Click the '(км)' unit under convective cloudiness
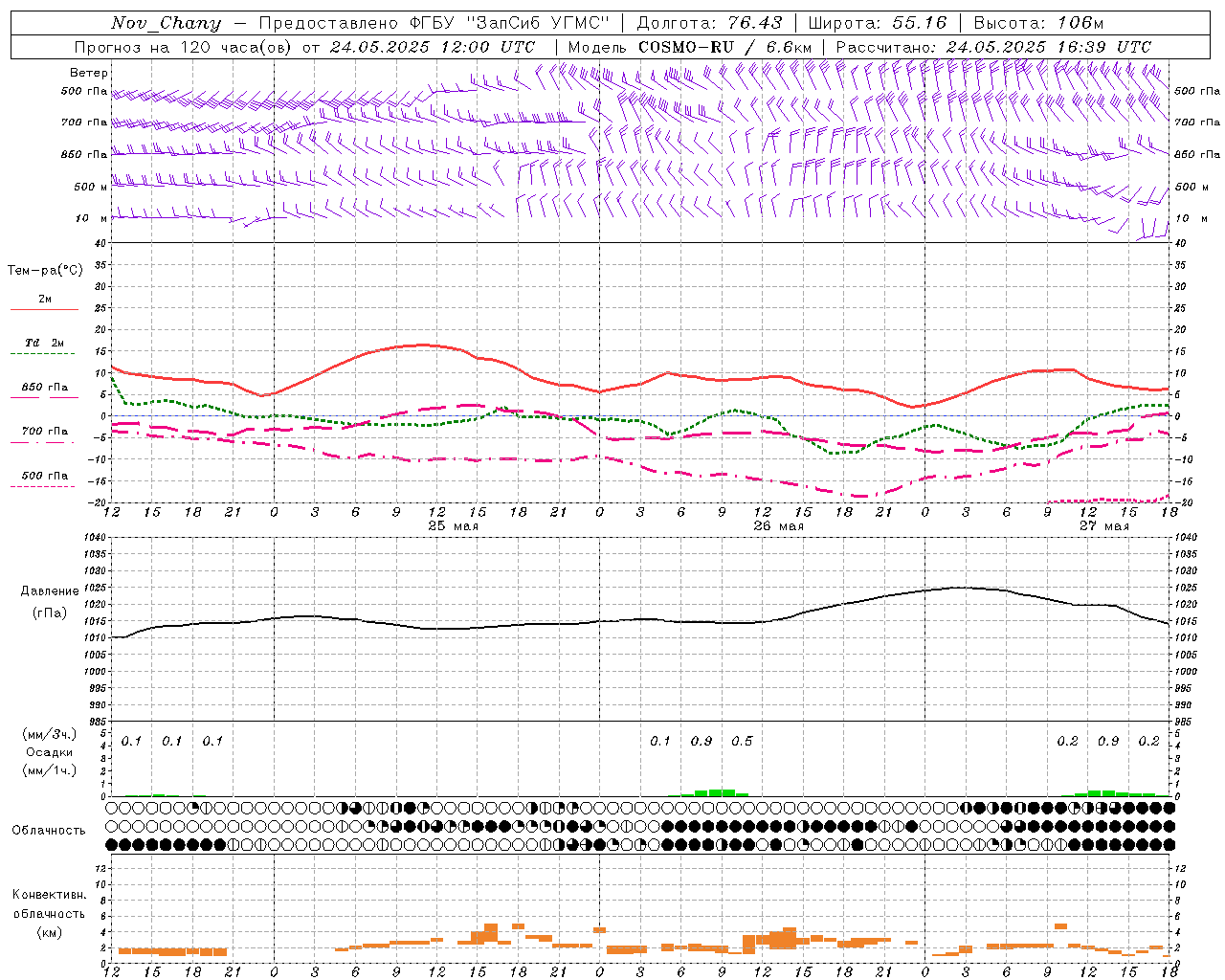 tap(49, 932)
